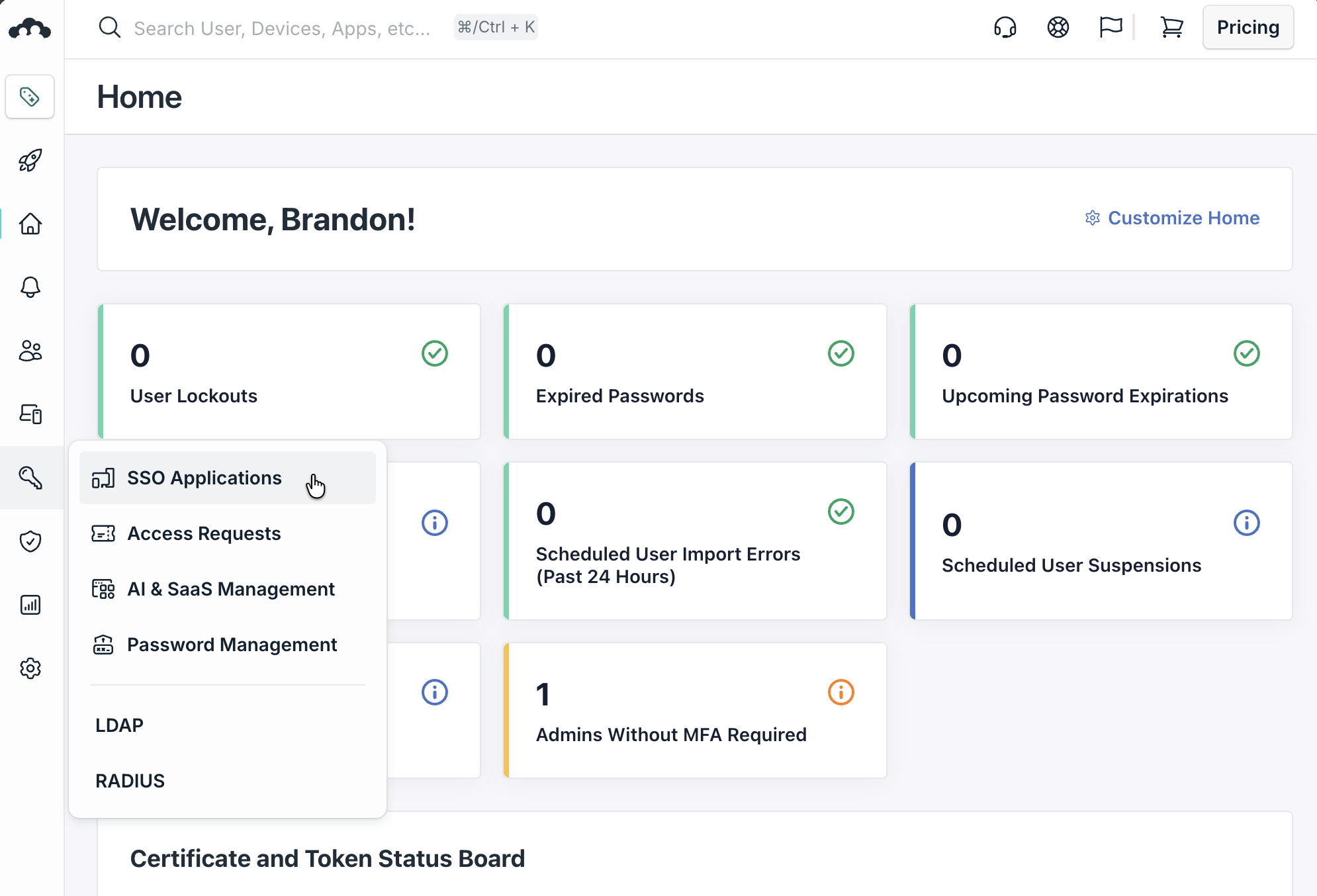
Task: Click the headset support icon
Action: (1005, 28)
